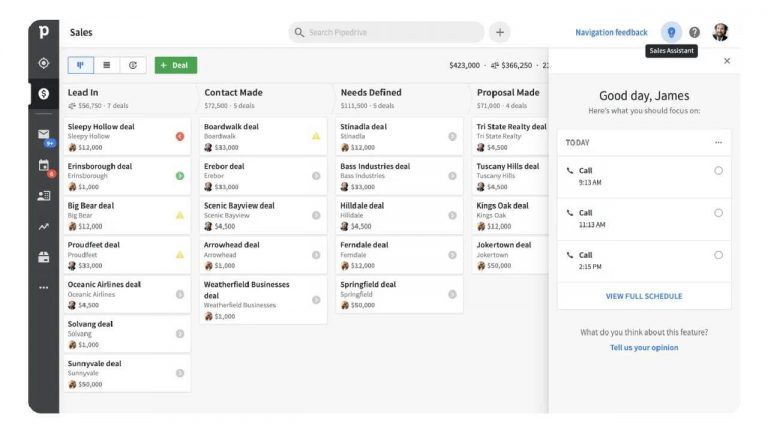Click the activity icon on Scenic Bayview deal

(x=316, y=216)
